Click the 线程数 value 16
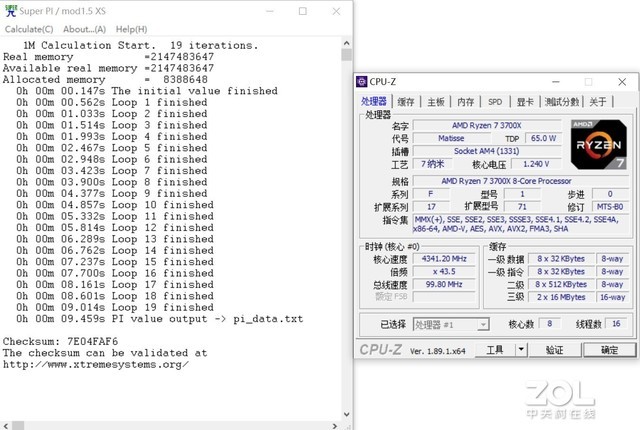Viewport: 640px width, 430px height. pos(616,324)
